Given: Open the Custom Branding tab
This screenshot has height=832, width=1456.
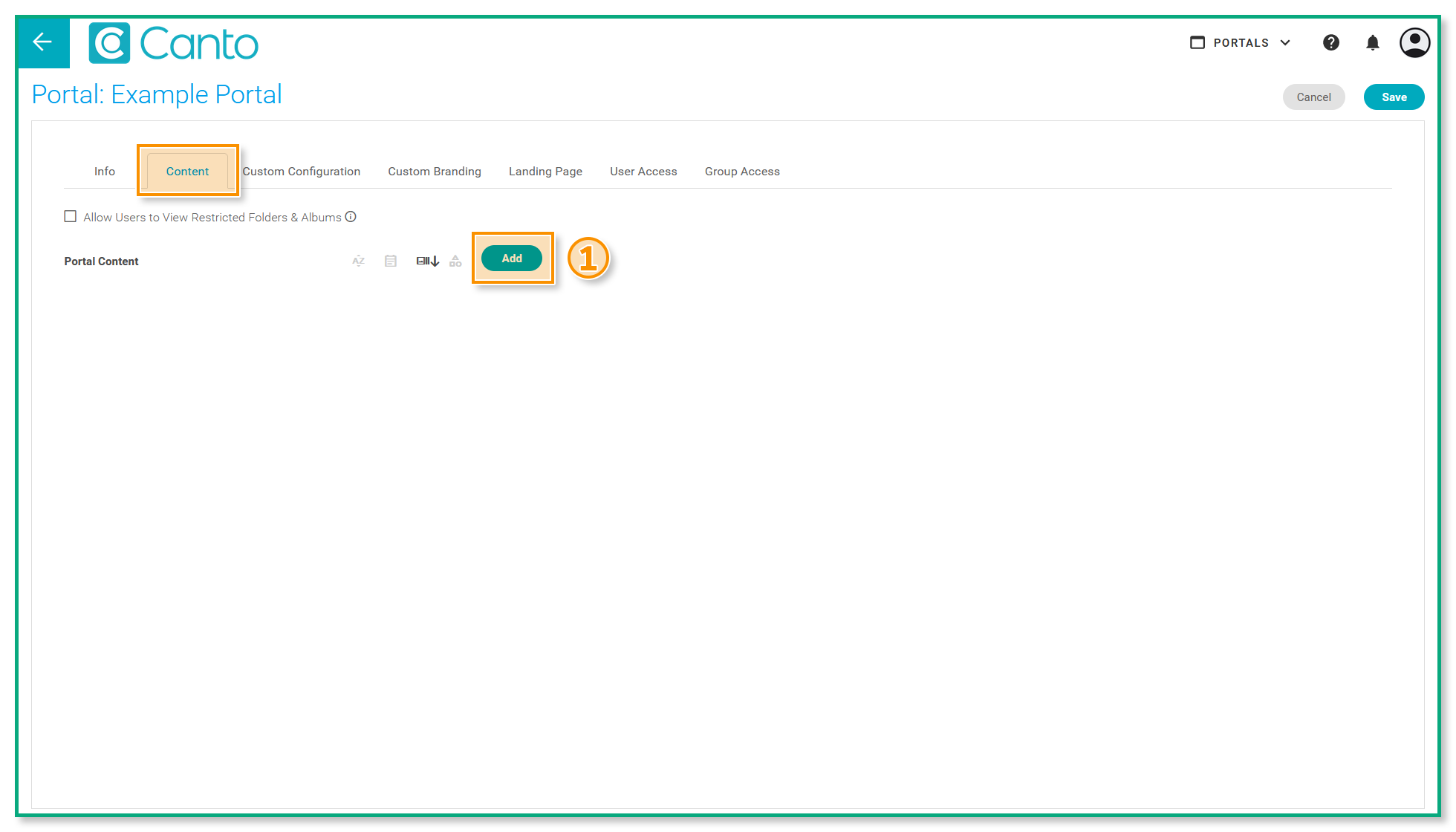Looking at the screenshot, I should click(x=435, y=171).
